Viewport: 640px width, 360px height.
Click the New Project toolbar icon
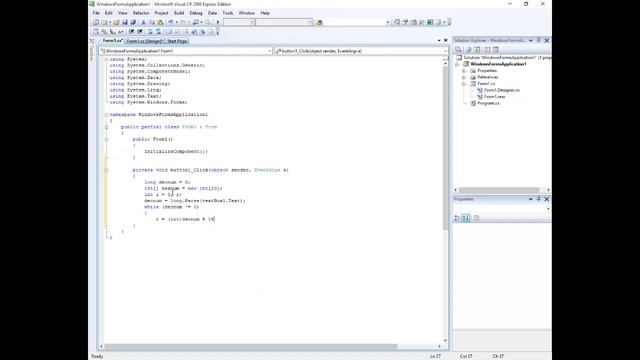[x=96, y=22]
